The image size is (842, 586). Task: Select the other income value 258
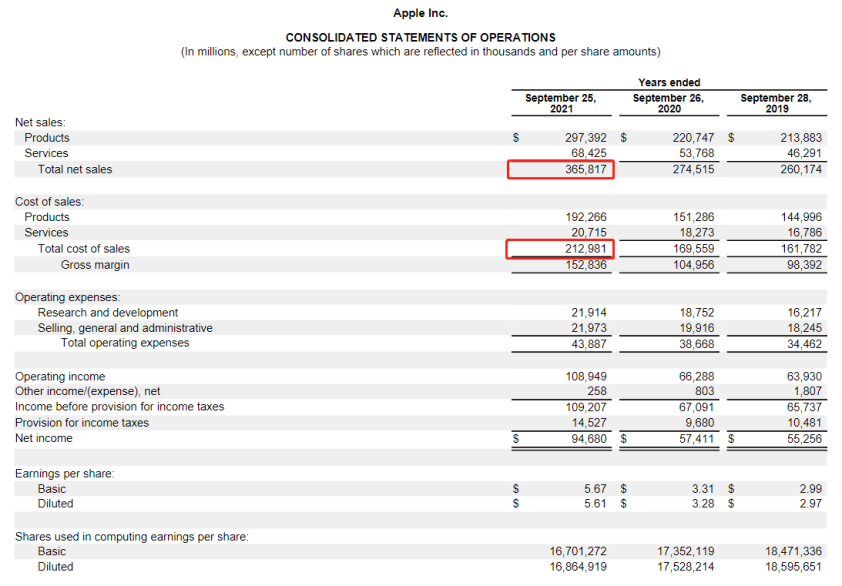pyautogui.click(x=597, y=392)
